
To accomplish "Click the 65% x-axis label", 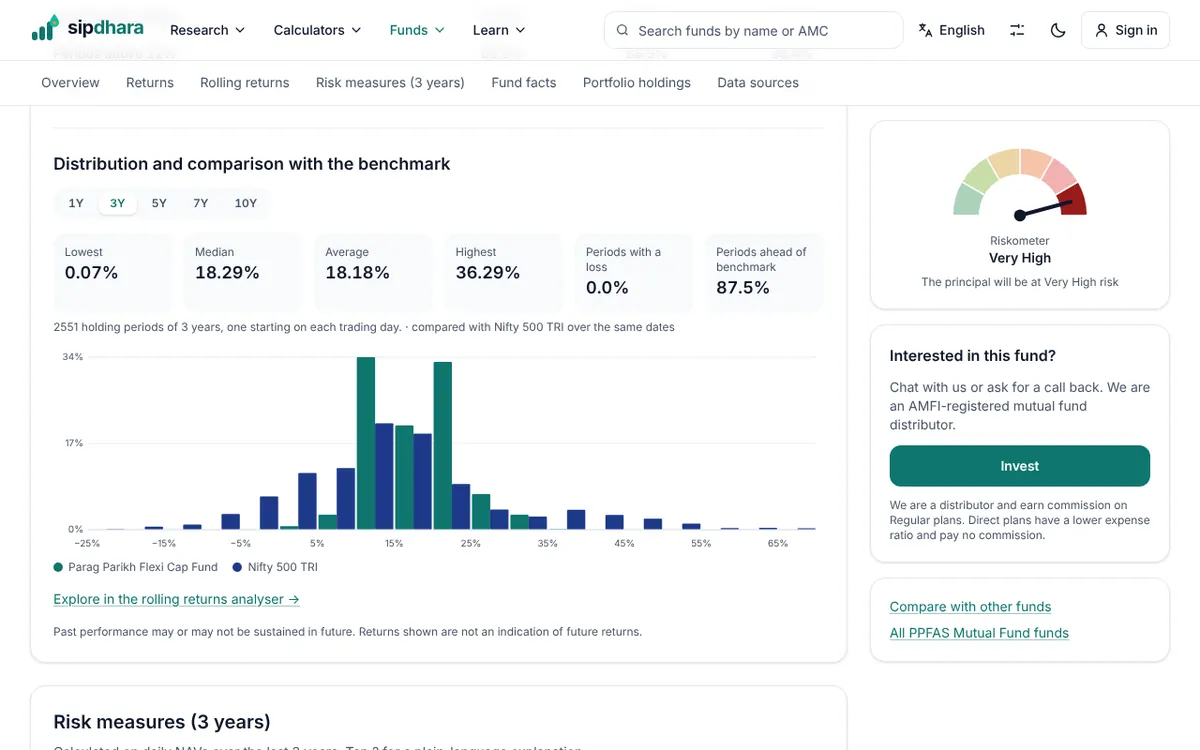I will pyautogui.click(x=778, y=543).
